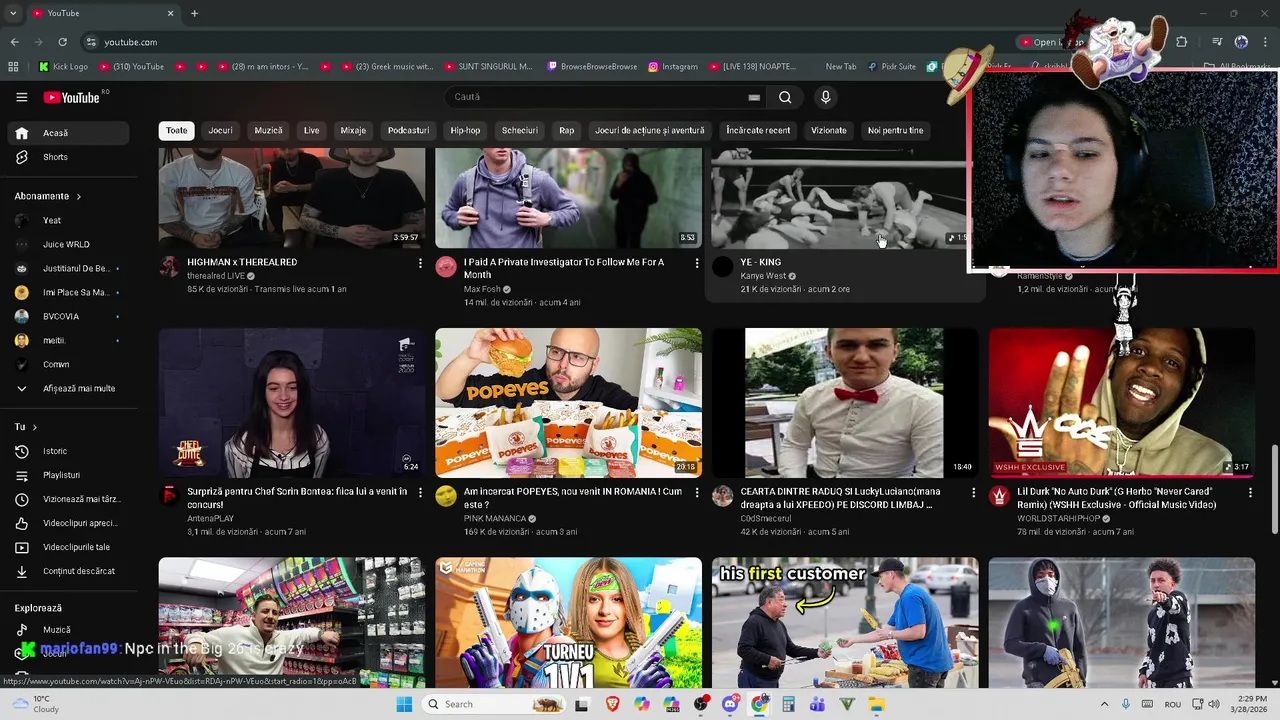Screen dimensions: 1280x720
Task: Open Instagram bookmark
Action: pyautogui.click(x=673, y=67)
